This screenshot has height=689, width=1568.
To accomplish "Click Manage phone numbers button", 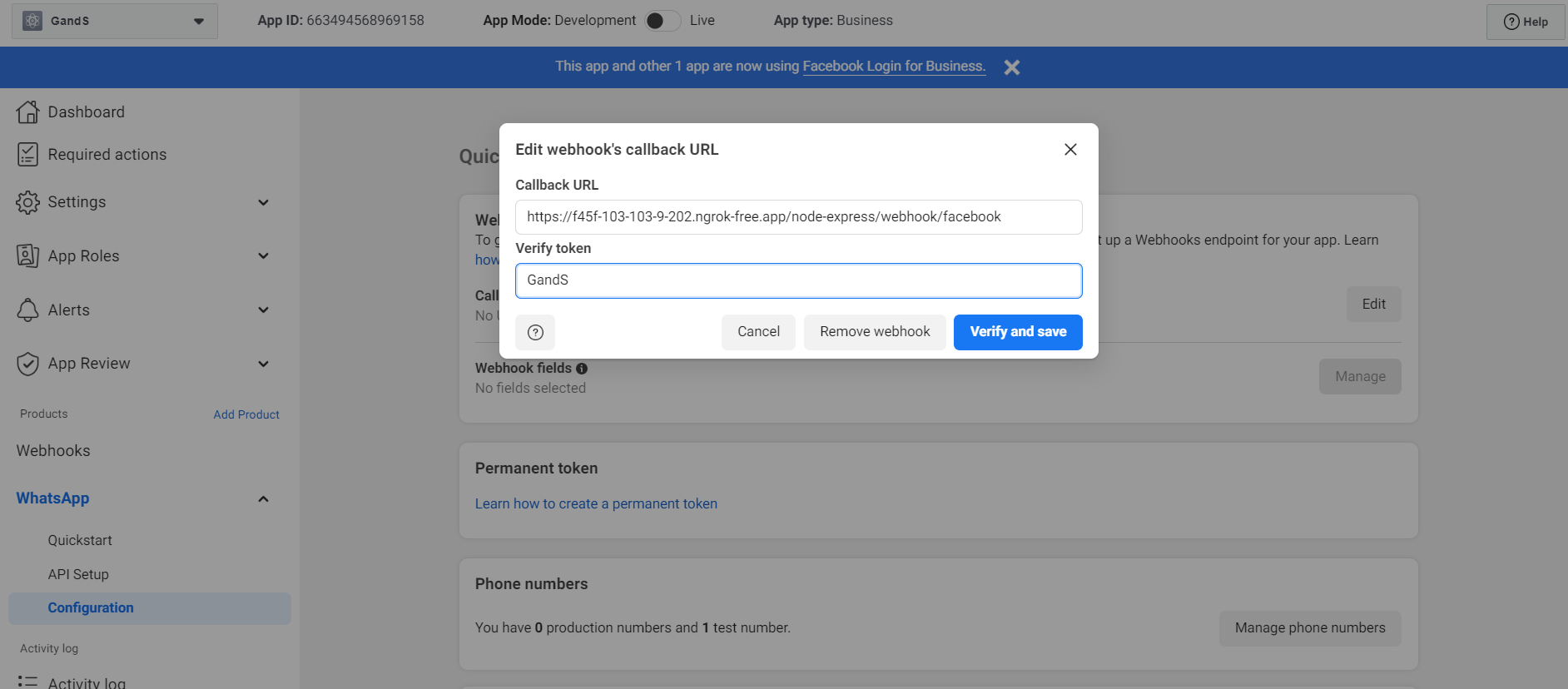I will point(1310,628).
